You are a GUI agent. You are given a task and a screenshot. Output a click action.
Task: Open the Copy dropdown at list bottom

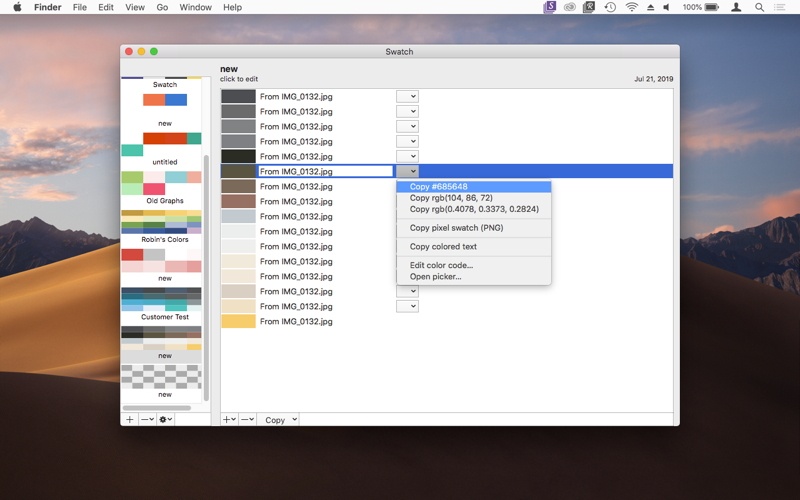pyautogui.click(x=281, y=419)
